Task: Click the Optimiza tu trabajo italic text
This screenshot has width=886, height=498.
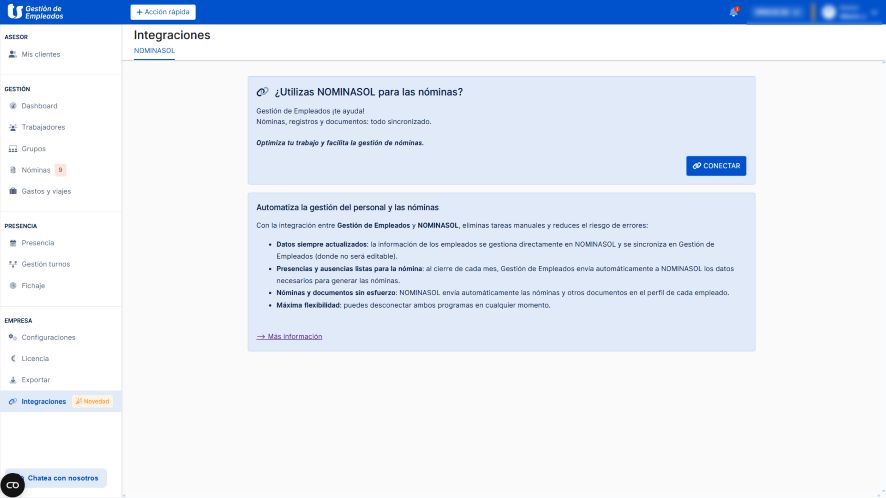Action: click(x=340, y=142)
